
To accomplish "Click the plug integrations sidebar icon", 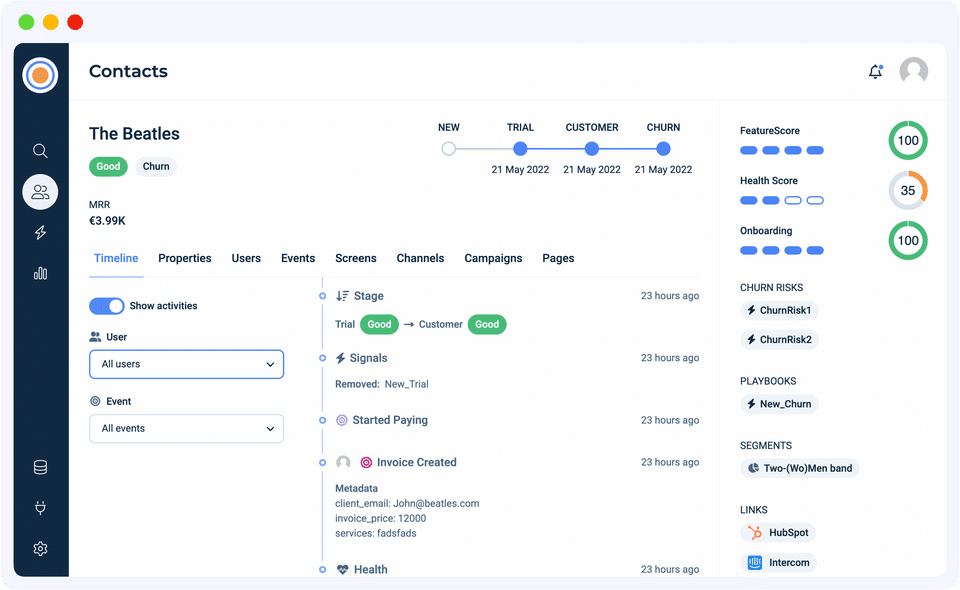I will tap(40, 508).
